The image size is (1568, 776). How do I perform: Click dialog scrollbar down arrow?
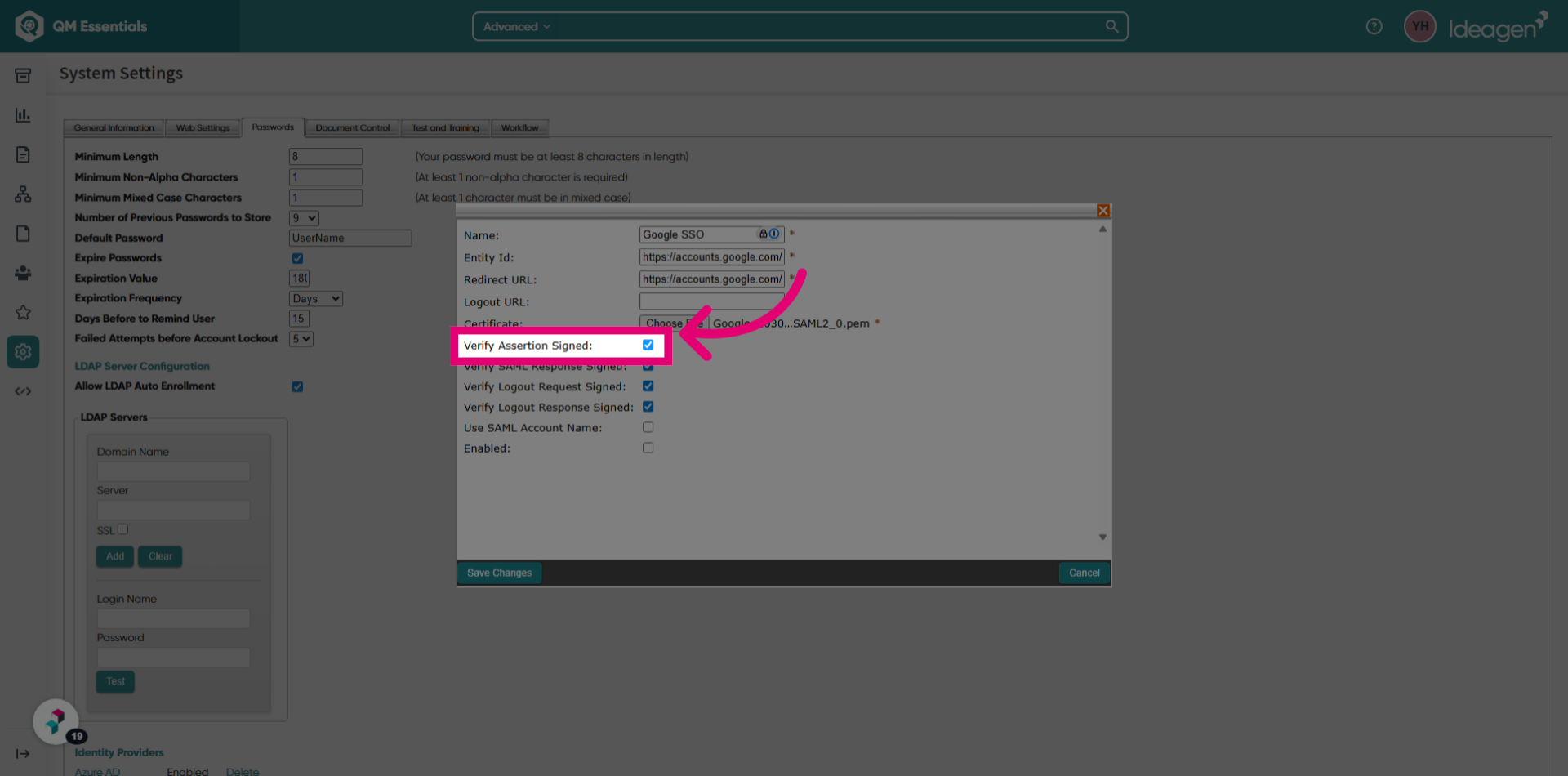pos(1102,537)
